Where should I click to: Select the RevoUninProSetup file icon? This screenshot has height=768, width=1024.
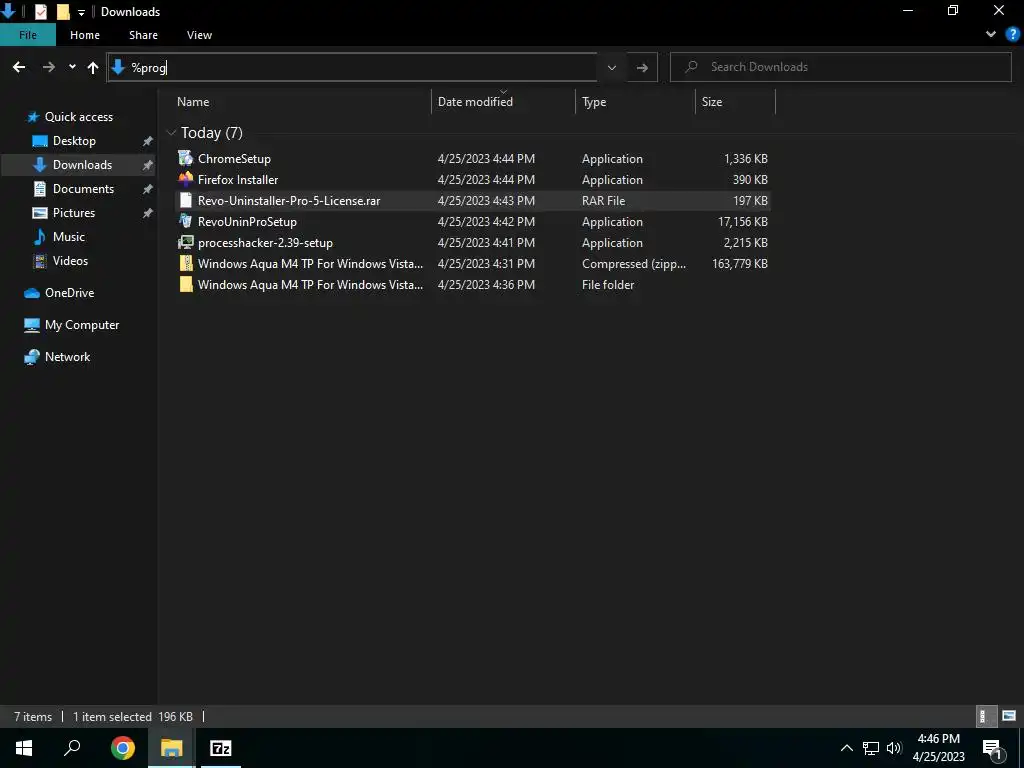tap(186, 221)
